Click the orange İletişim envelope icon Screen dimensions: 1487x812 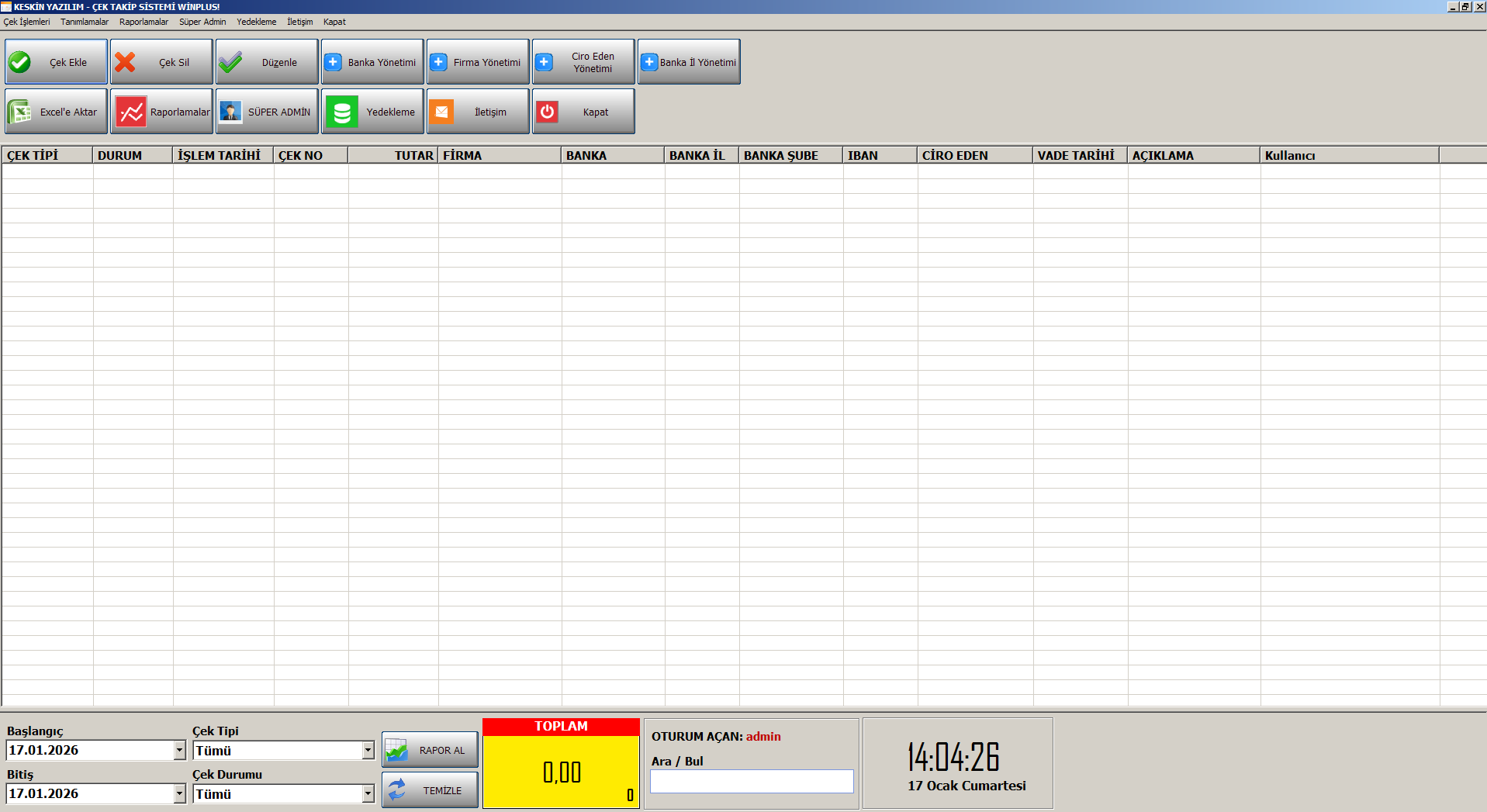click(x=441, y=112)
